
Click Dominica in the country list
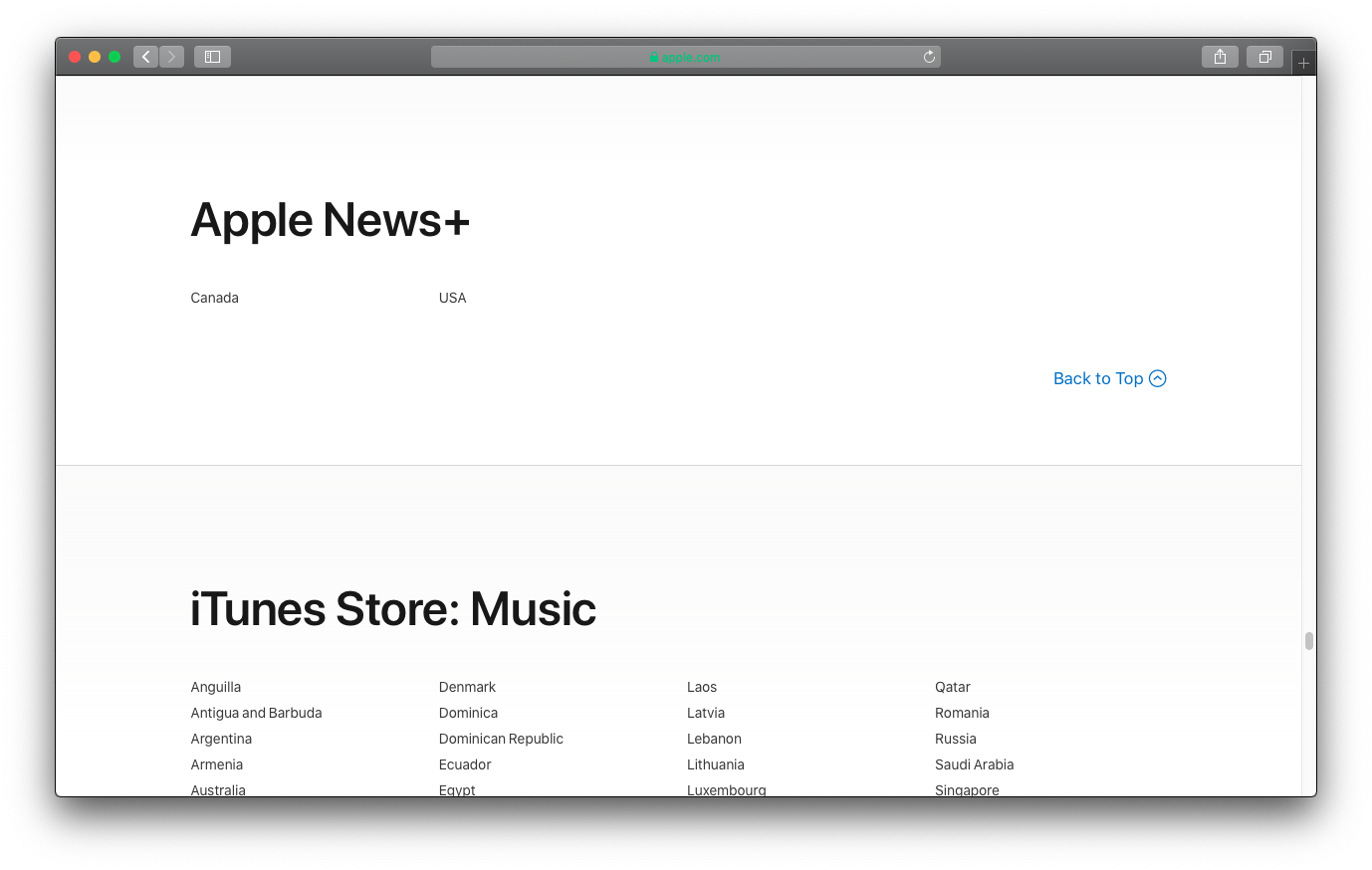[x=468, y=713]
